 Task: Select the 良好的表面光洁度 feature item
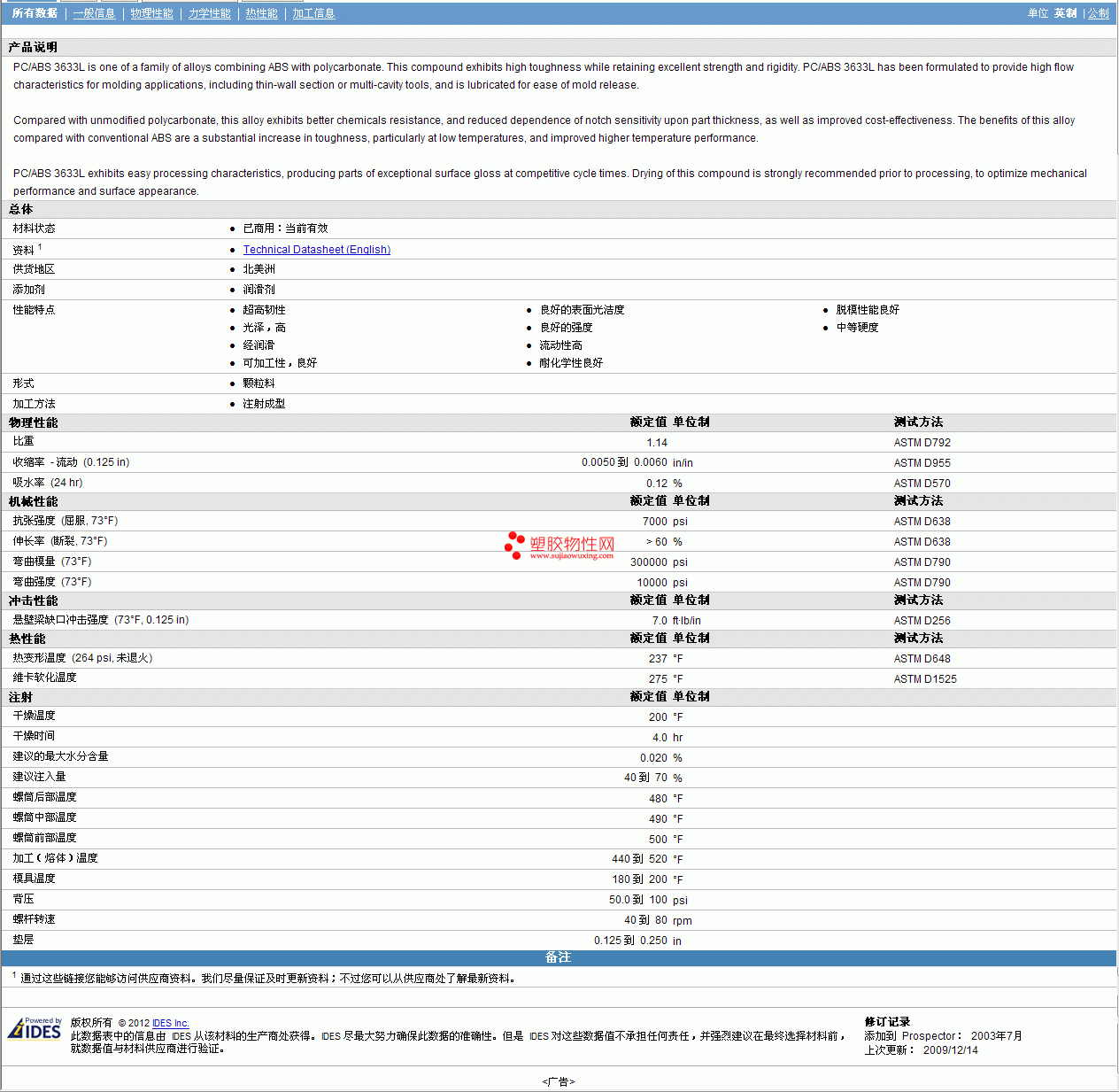tap(582, 310)
